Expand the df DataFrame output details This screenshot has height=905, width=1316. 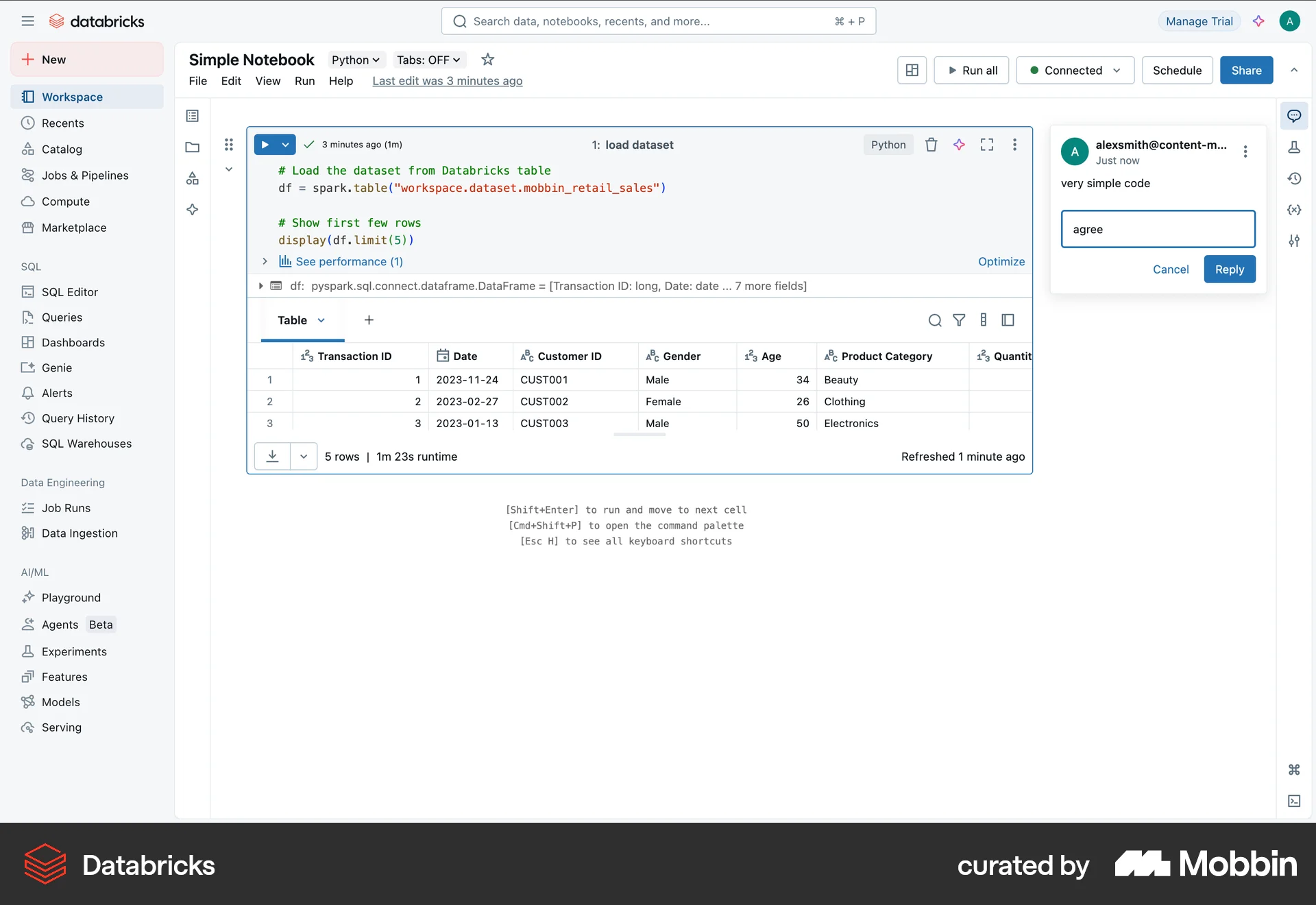tap(260, 286)
